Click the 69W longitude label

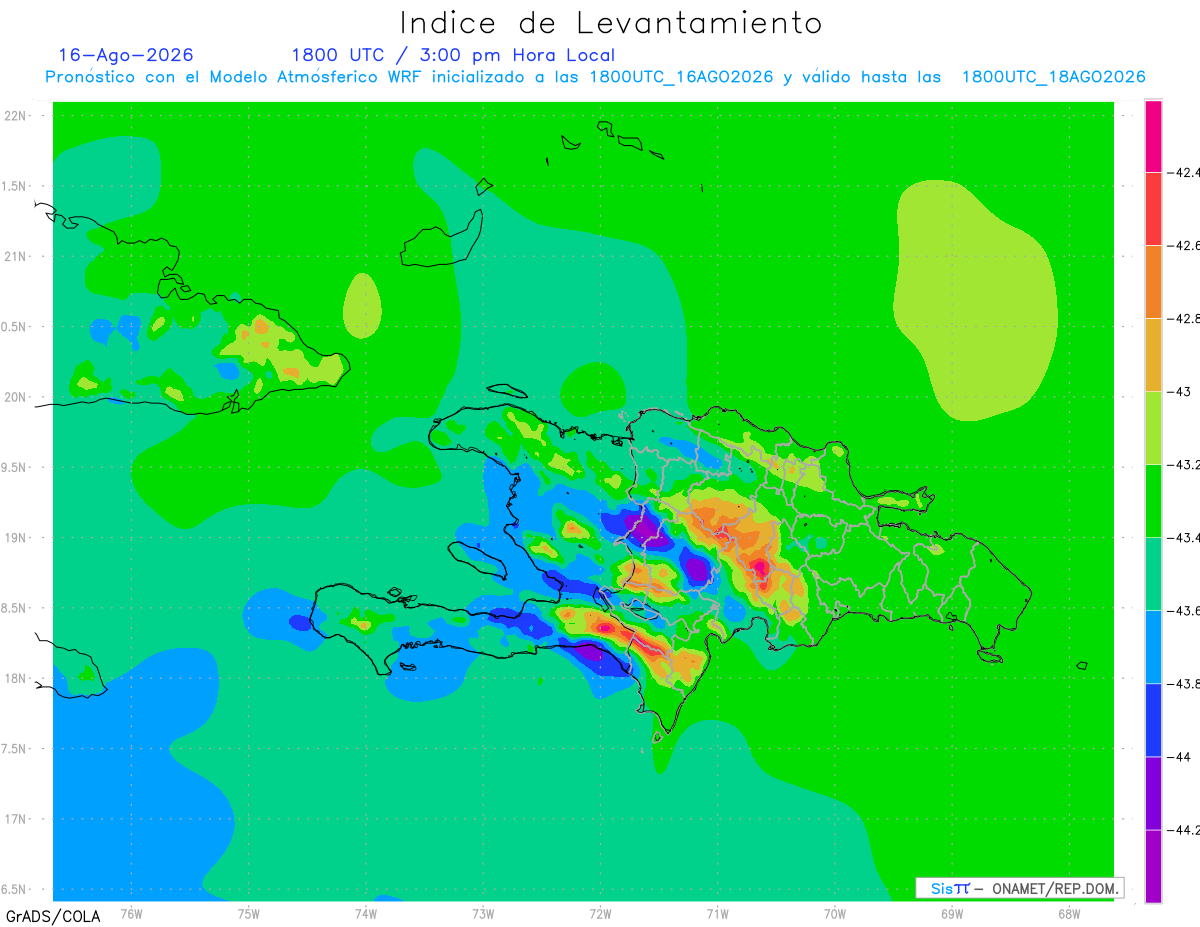(x=952, y=913)
